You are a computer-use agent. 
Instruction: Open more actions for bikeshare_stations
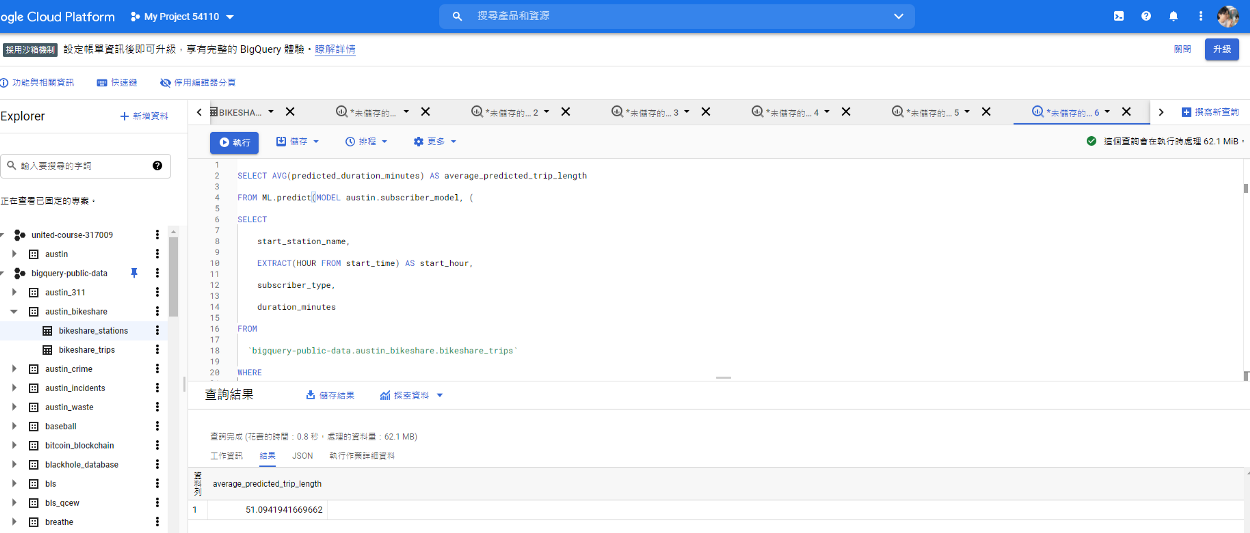pyautogui.click(x=157, y=331)
